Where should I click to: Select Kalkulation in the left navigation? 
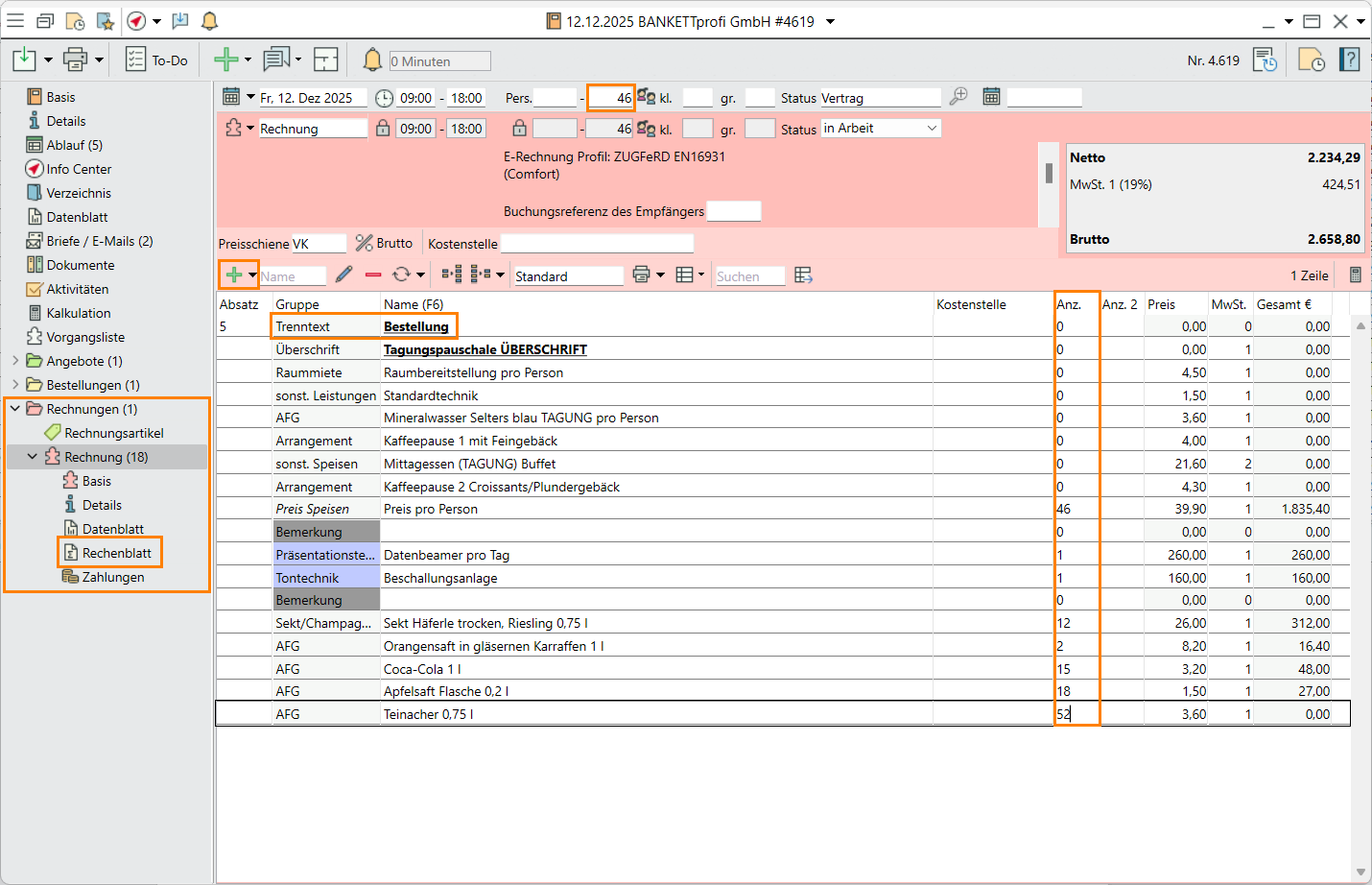[x=79, y=313]
